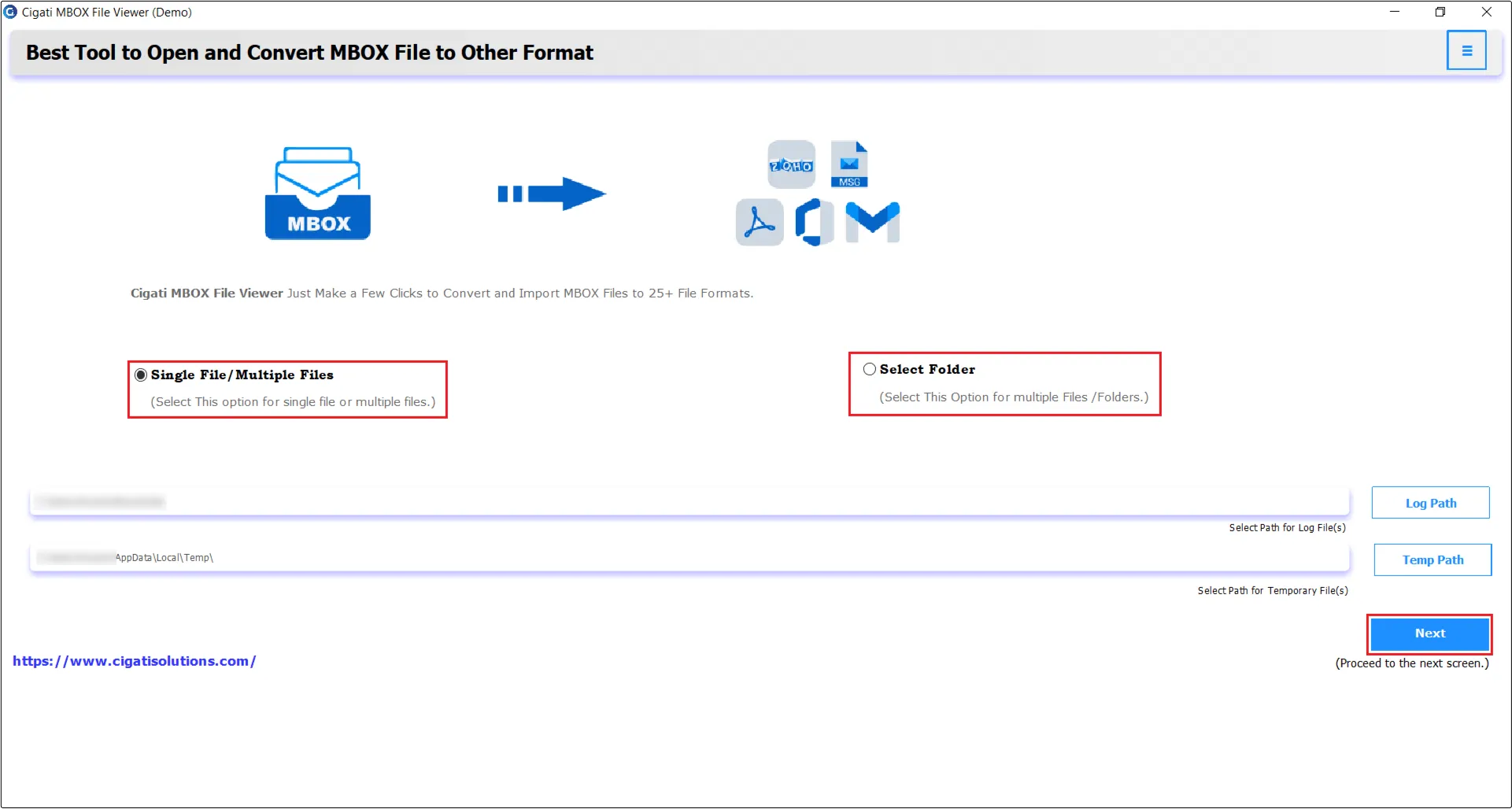Screen dimensions: 1512x809
Task: Click the MBOX mailbox icon
Action: (318, 193)
